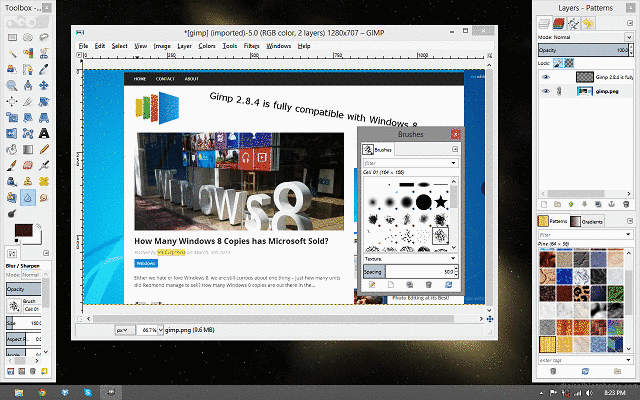The width and height of the screenshot is (640, 400).
Task: Adjust the layer Opacity slider
Action: [x=583, y=50]
